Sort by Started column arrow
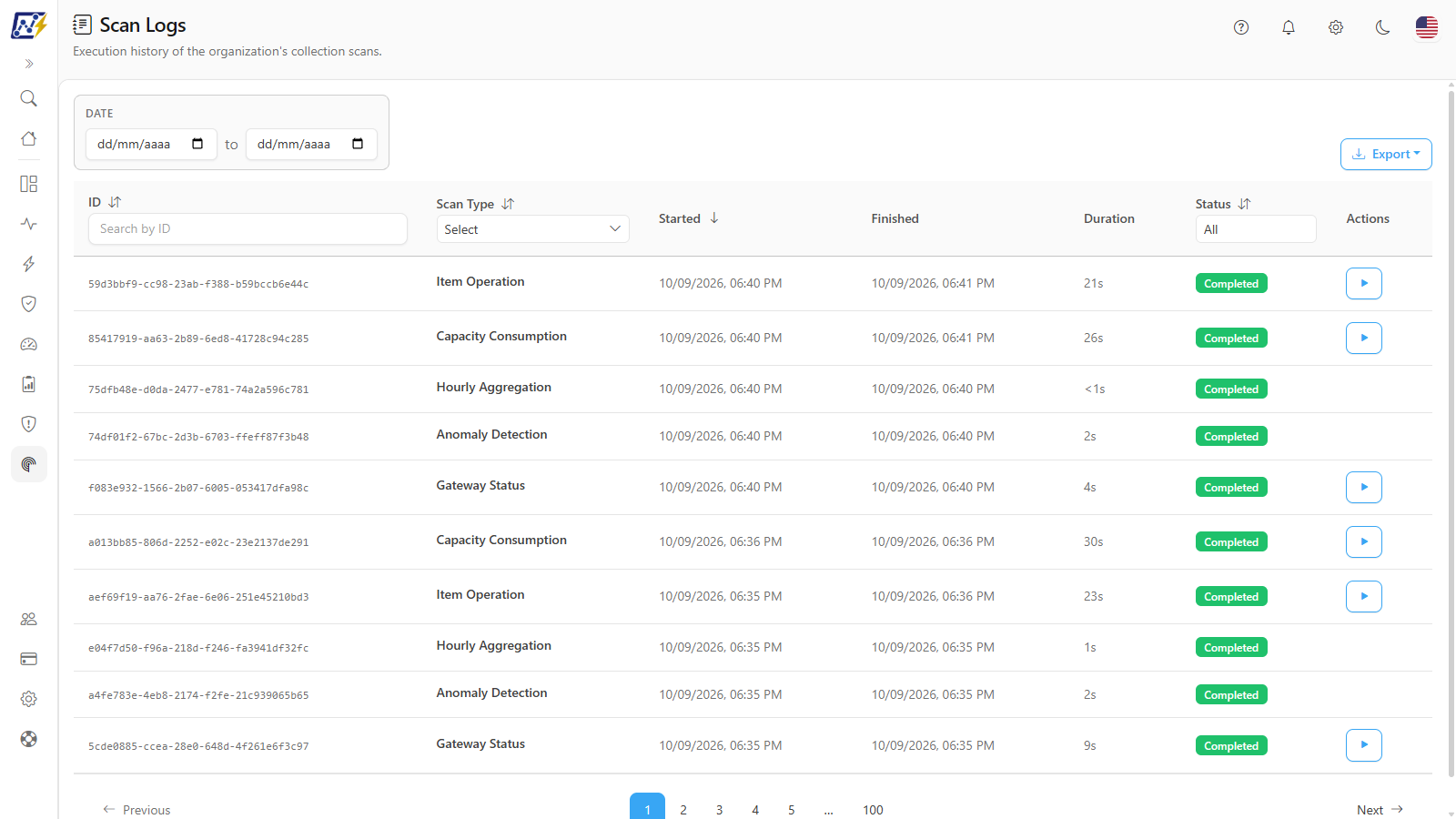This screenshot has width=1456, height=819. pyautogui.click(x=714, y=218)
